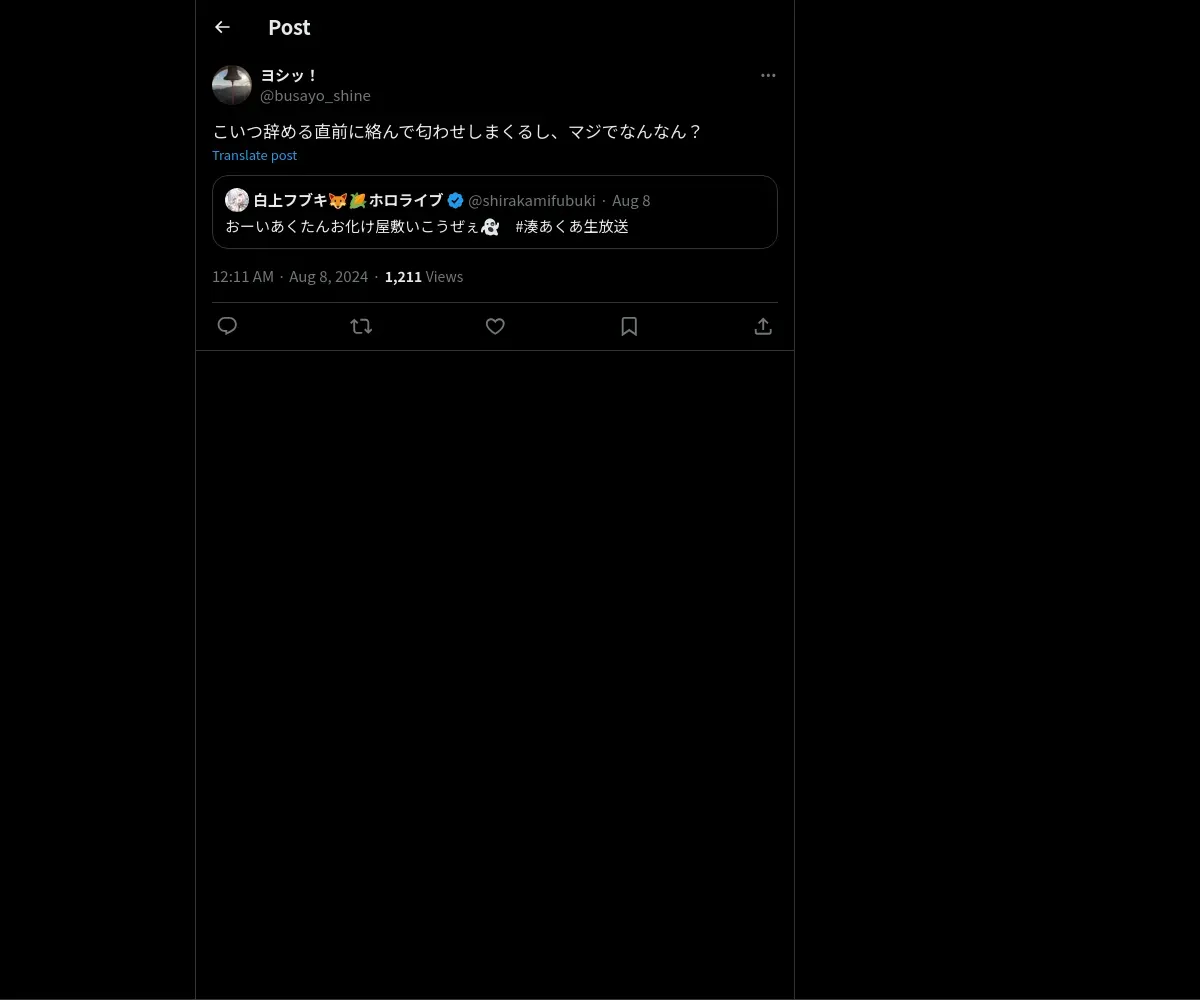Open the three-dot more options menu

click(x=768, y=75)
